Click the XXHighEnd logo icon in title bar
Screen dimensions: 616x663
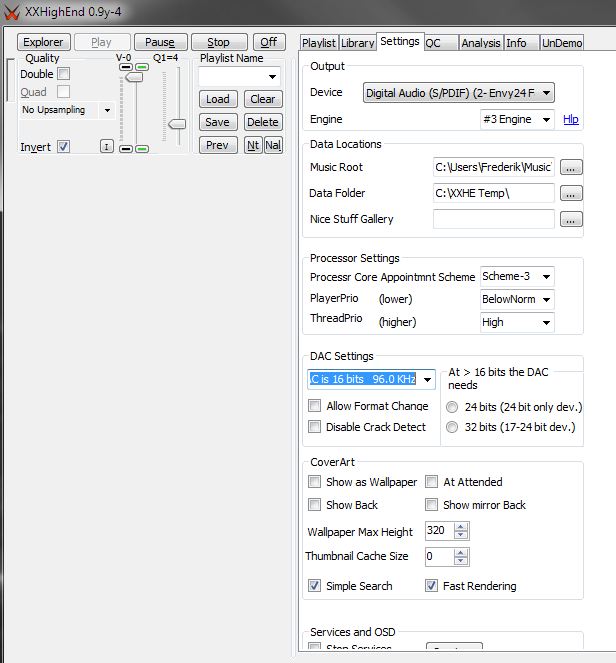(x=11, y=13)
